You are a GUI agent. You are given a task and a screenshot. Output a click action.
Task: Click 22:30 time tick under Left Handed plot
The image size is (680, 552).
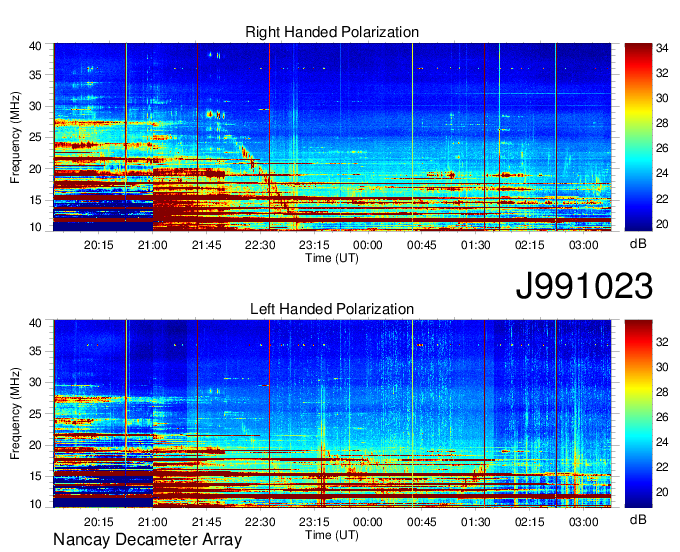(260, 522)
